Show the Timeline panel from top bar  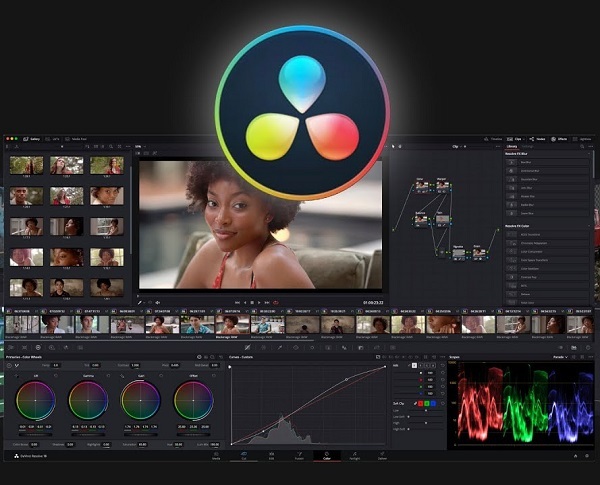493,139
